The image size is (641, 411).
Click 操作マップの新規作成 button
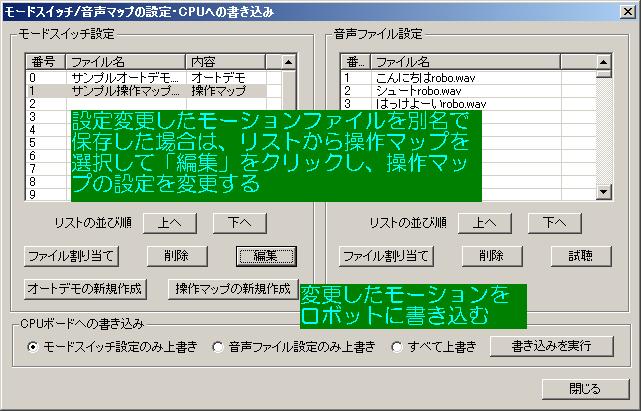(231, 289)
